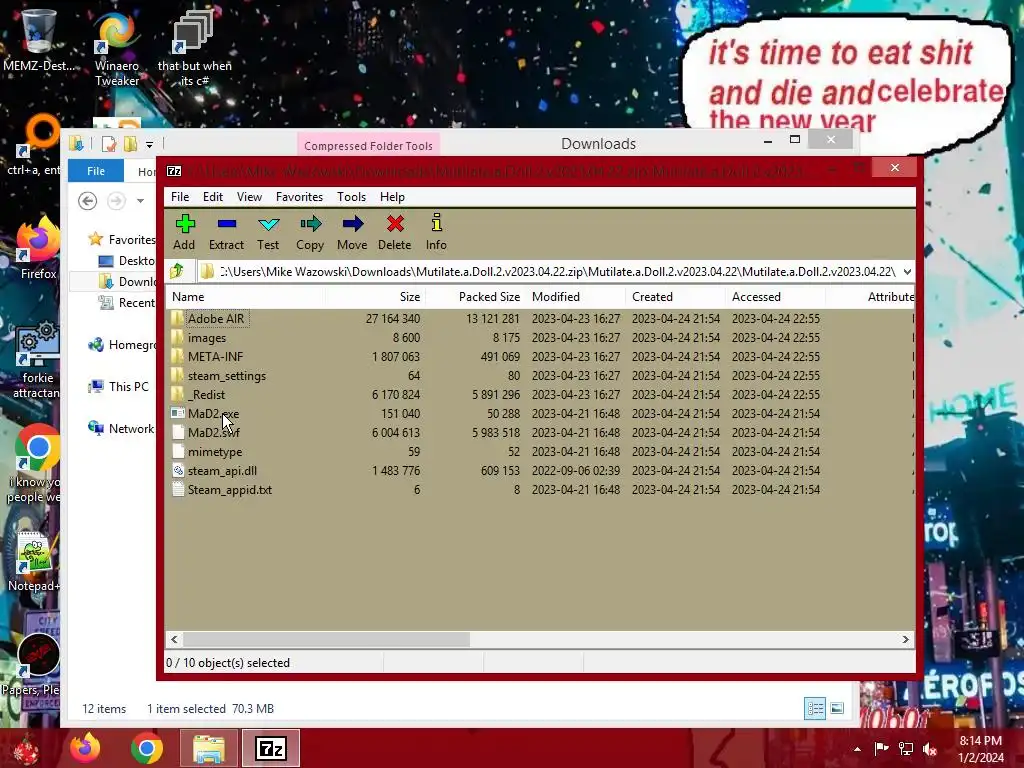Switch Explorer to details view icon
1024x768 pixels.
coord(814,709)
